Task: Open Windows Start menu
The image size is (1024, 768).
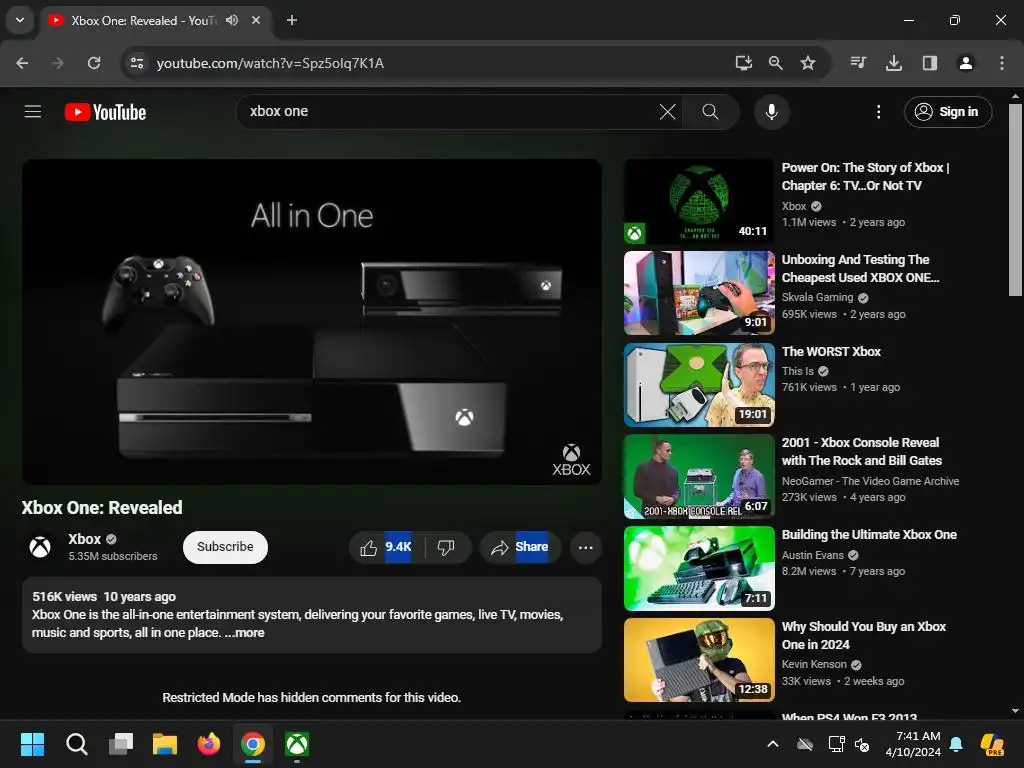Action: click(32, 744)
